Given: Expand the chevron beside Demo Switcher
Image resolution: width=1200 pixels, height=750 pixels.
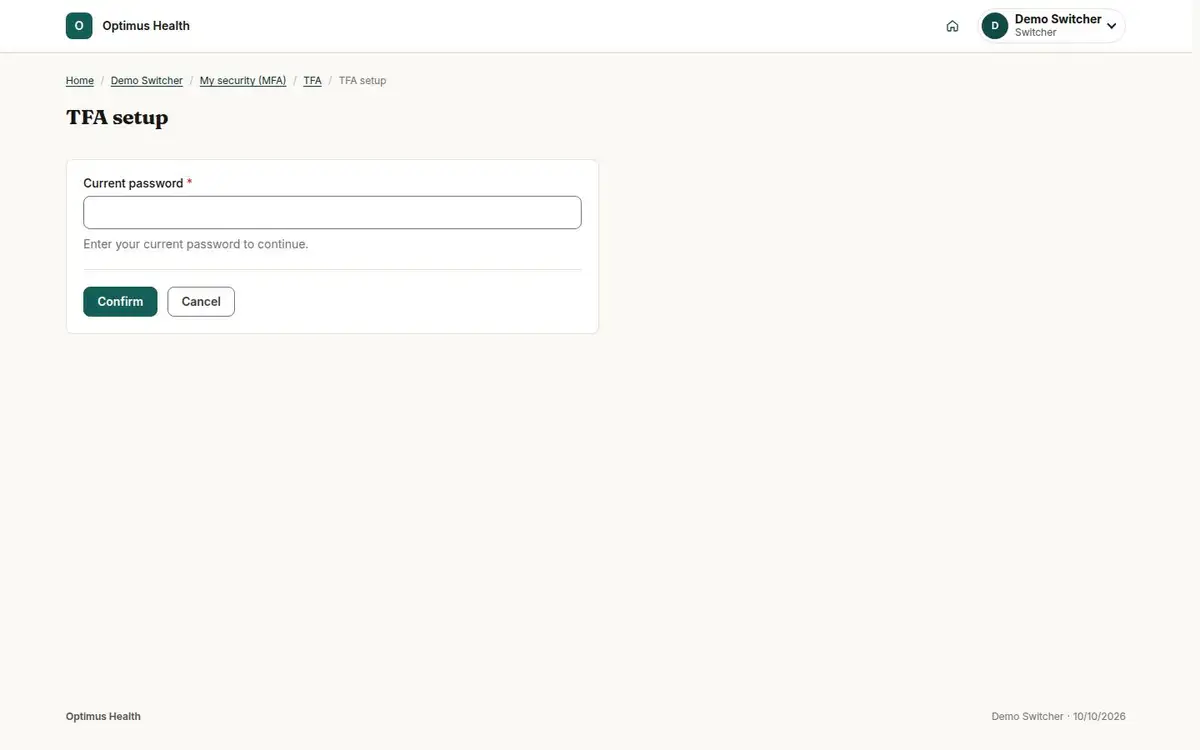Looking at the screenshot, I should pos(1111,26).
